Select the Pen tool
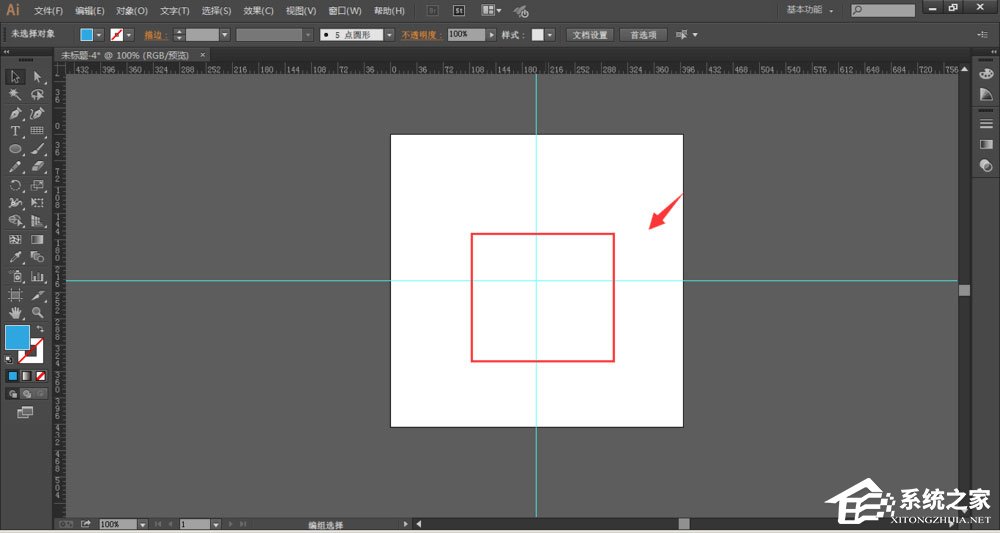The height and width of the screenshot is (533, 1000). tap(16, 113)
